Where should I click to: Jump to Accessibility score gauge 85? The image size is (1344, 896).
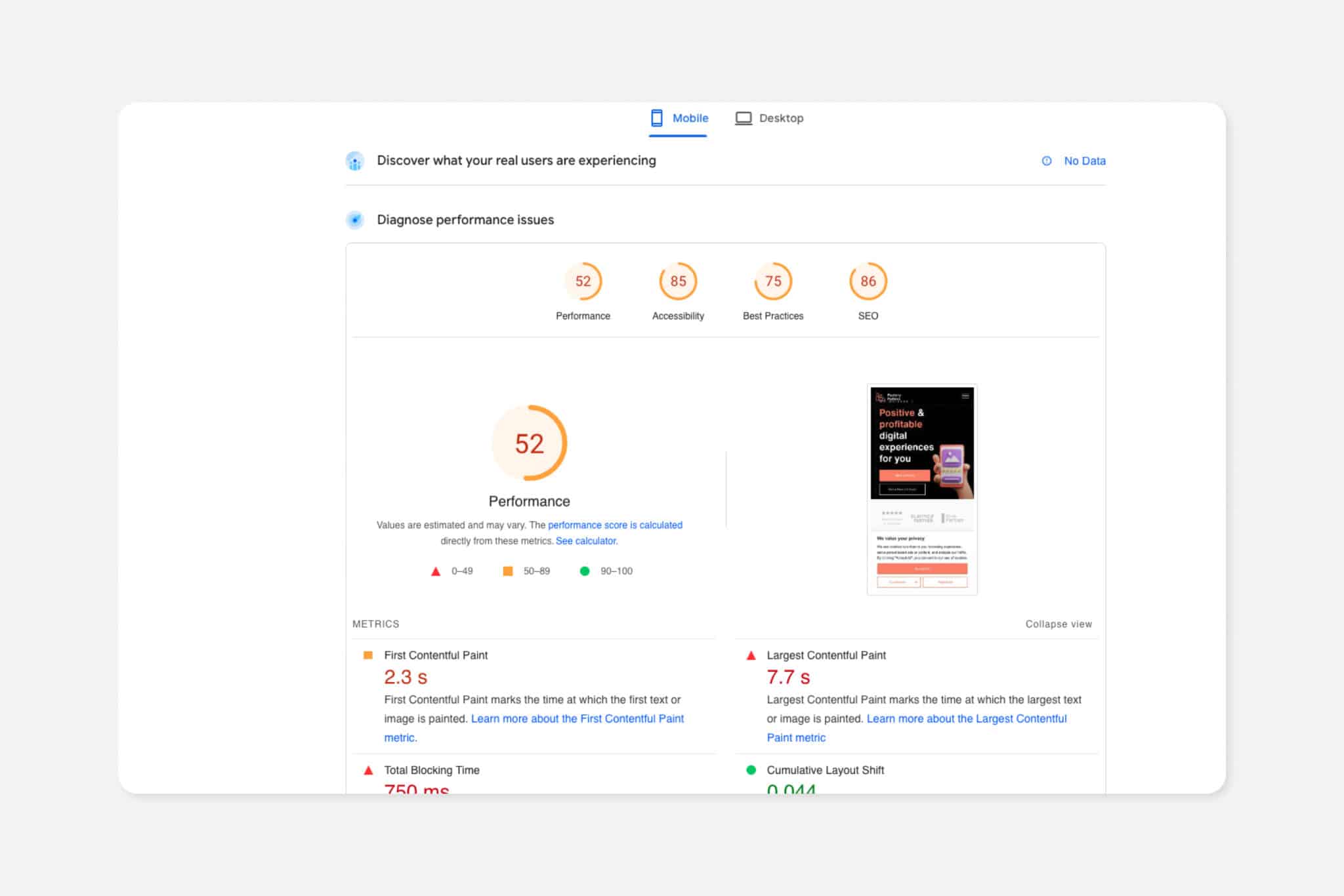point(678,281)
